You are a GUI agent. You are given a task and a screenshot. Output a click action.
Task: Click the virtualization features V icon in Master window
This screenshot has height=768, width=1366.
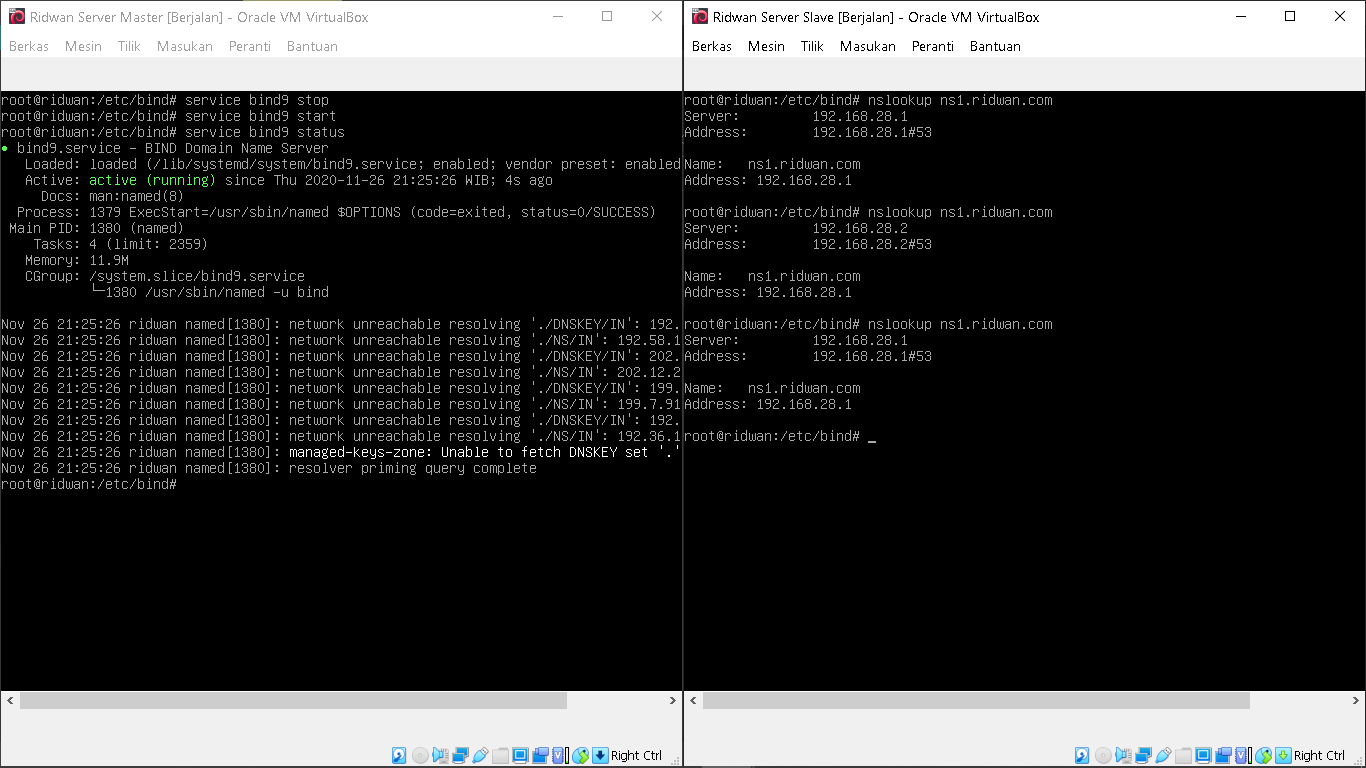[558, 755]
